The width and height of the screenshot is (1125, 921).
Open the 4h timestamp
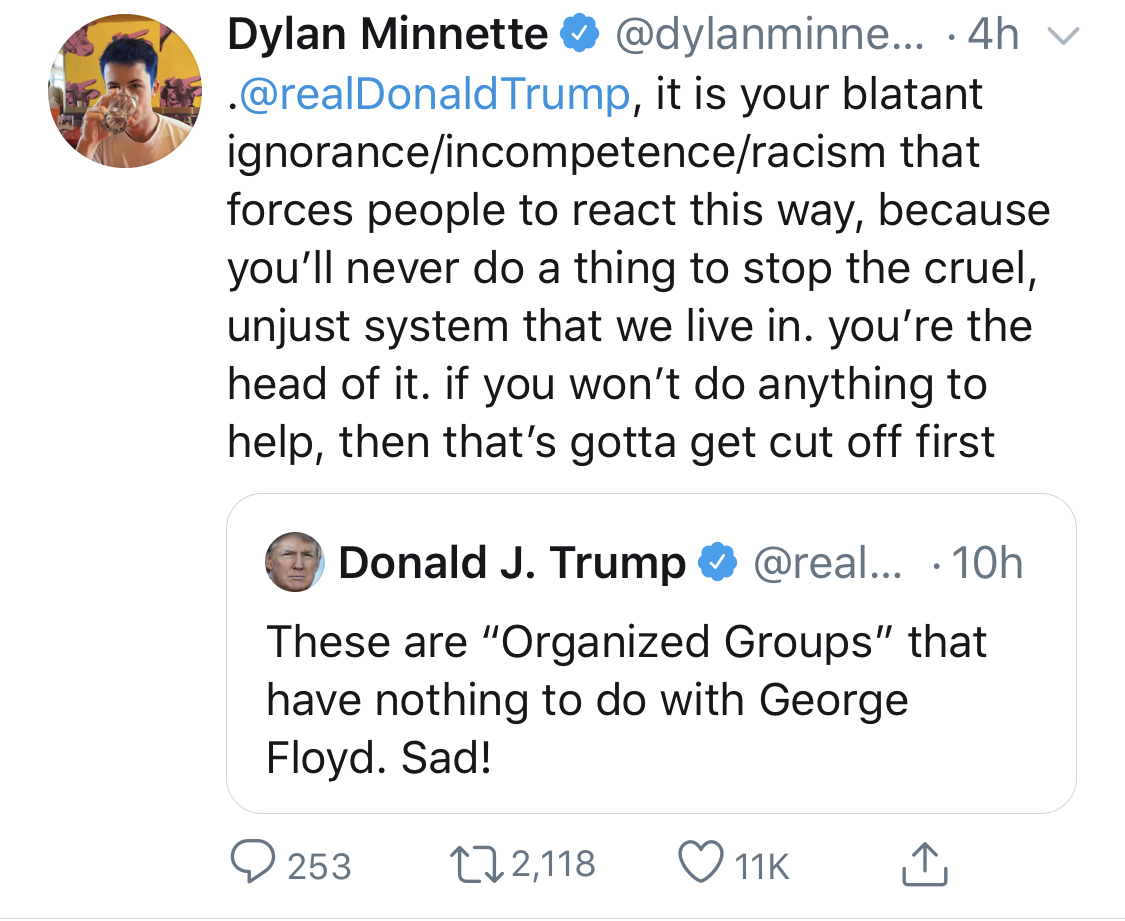(993, 34)
